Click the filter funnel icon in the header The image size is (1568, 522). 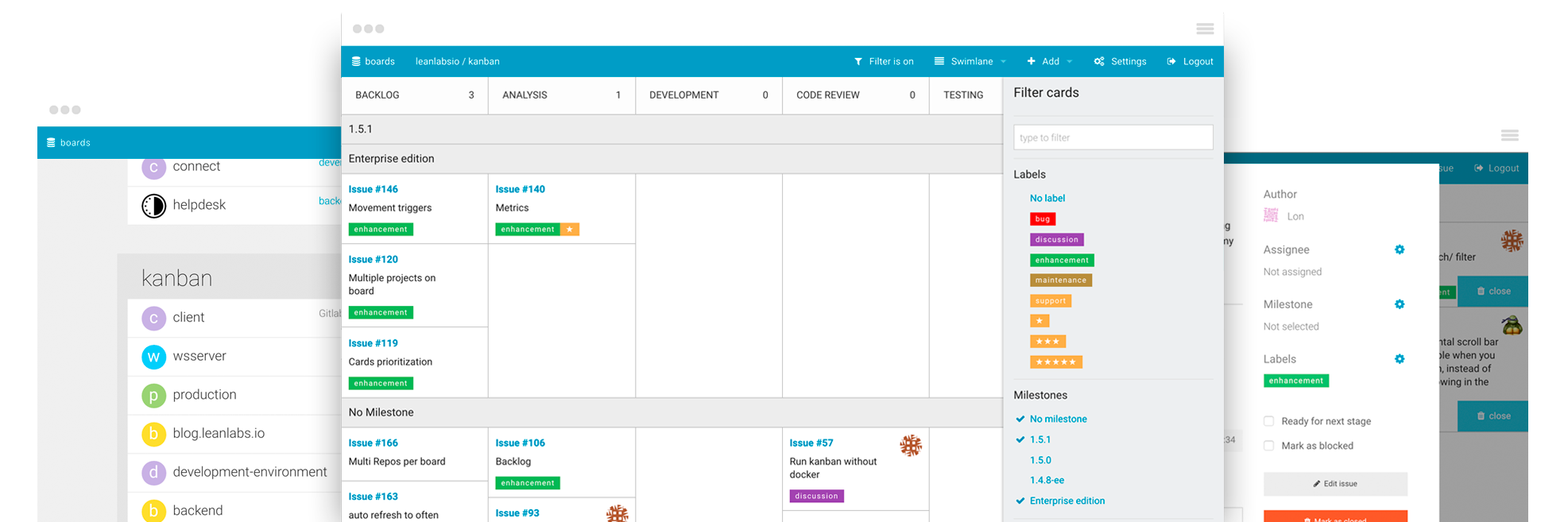(858, 61)
